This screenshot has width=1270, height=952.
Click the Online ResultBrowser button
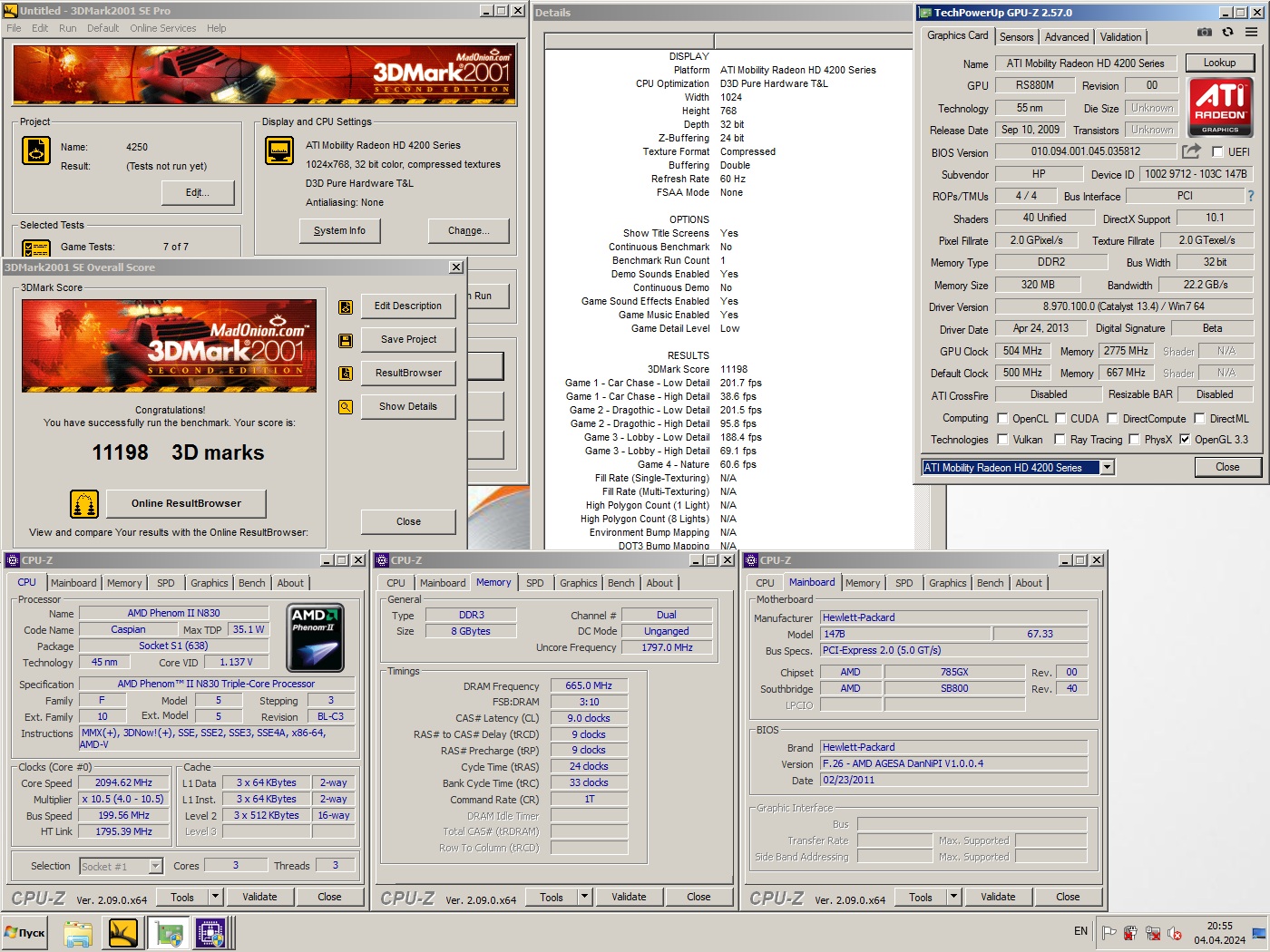point(186,504)
